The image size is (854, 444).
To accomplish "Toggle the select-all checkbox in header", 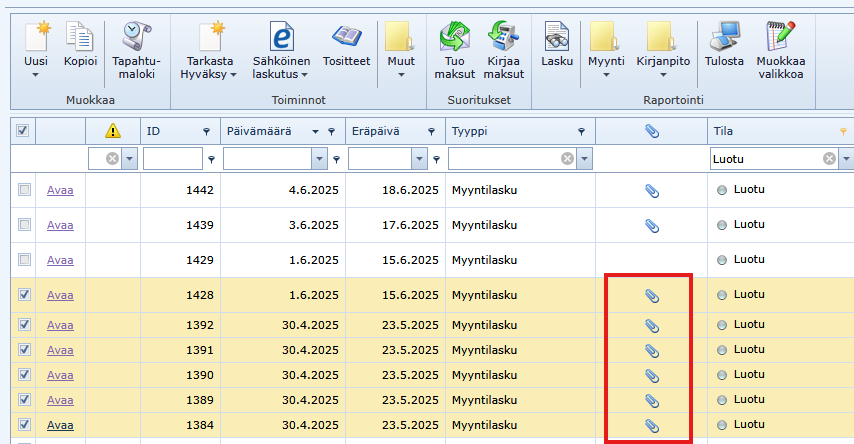I will tap(24, 130).
